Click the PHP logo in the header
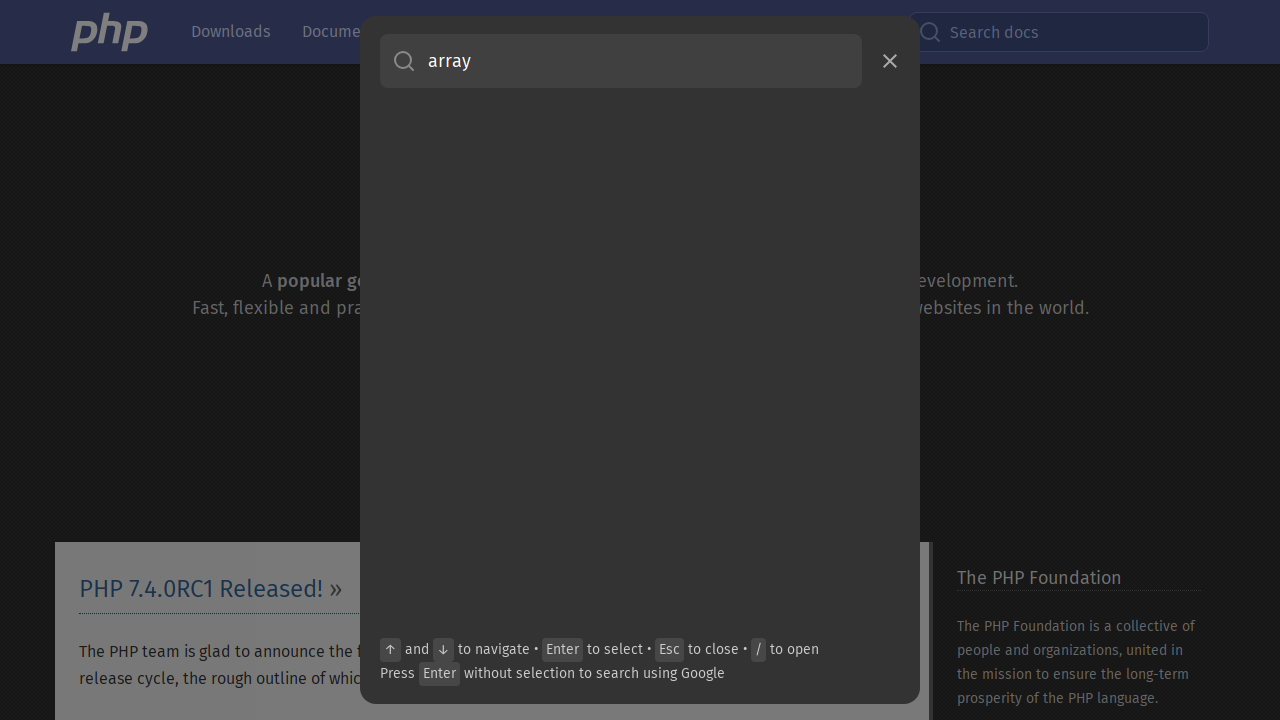Image resolution: width=1280 pixels, height=720 pixels. (109, 32)
